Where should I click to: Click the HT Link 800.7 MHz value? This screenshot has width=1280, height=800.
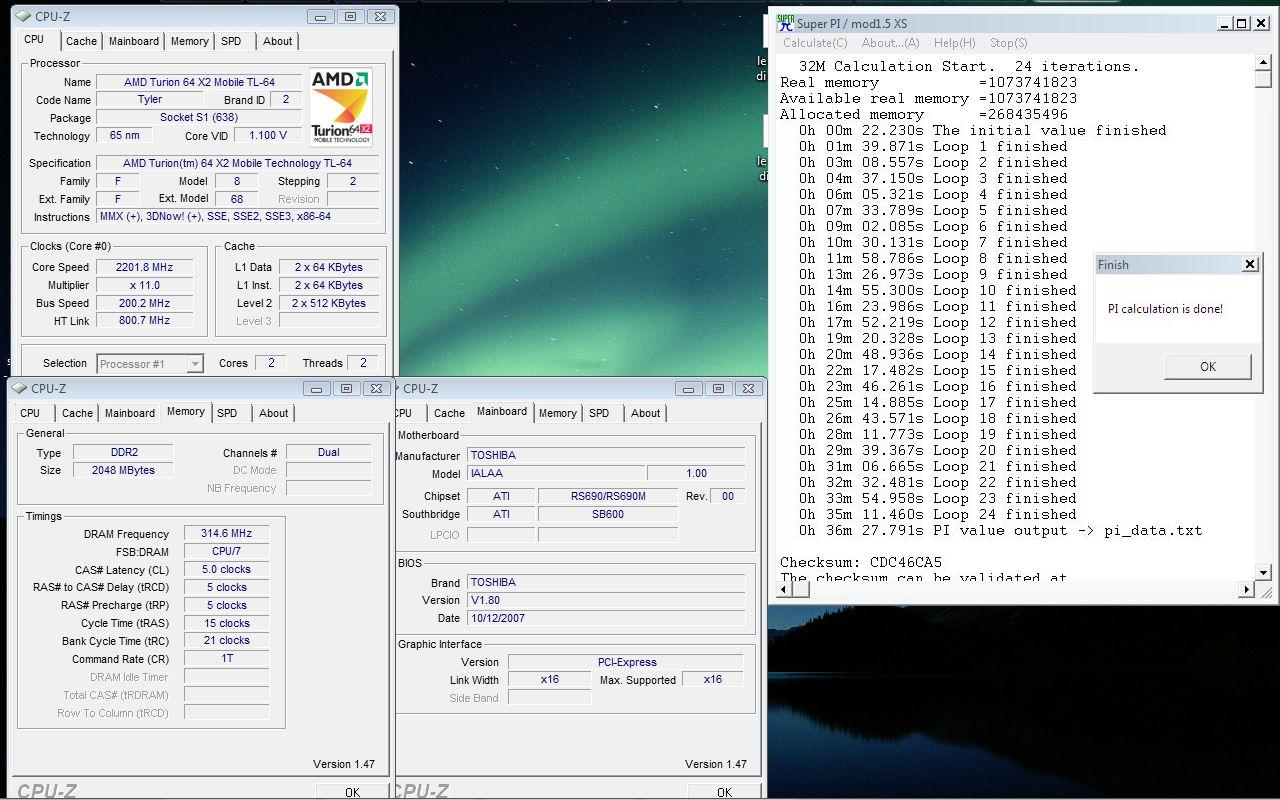(x=145, y=320)
